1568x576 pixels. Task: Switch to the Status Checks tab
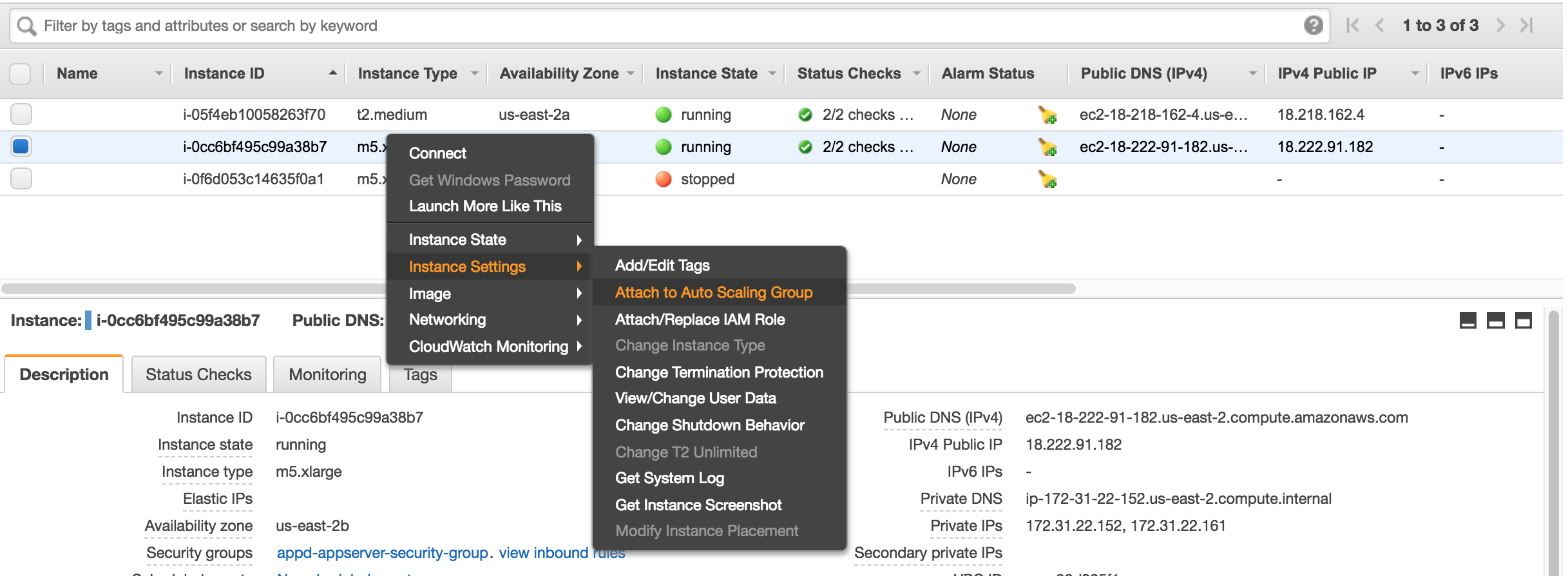pyautogui.click(x=198, y=374)
